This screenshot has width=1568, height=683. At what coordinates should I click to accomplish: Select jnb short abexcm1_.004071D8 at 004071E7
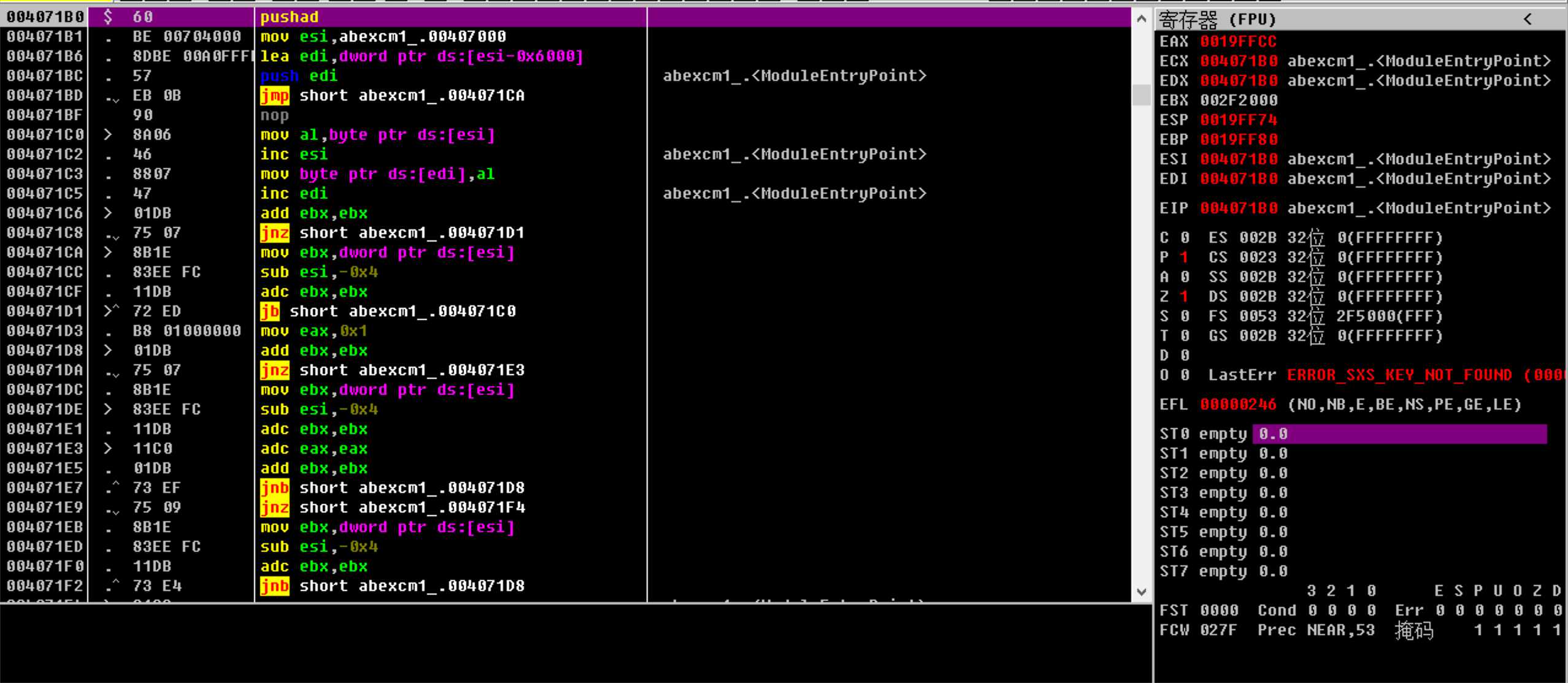coord(393,488)
